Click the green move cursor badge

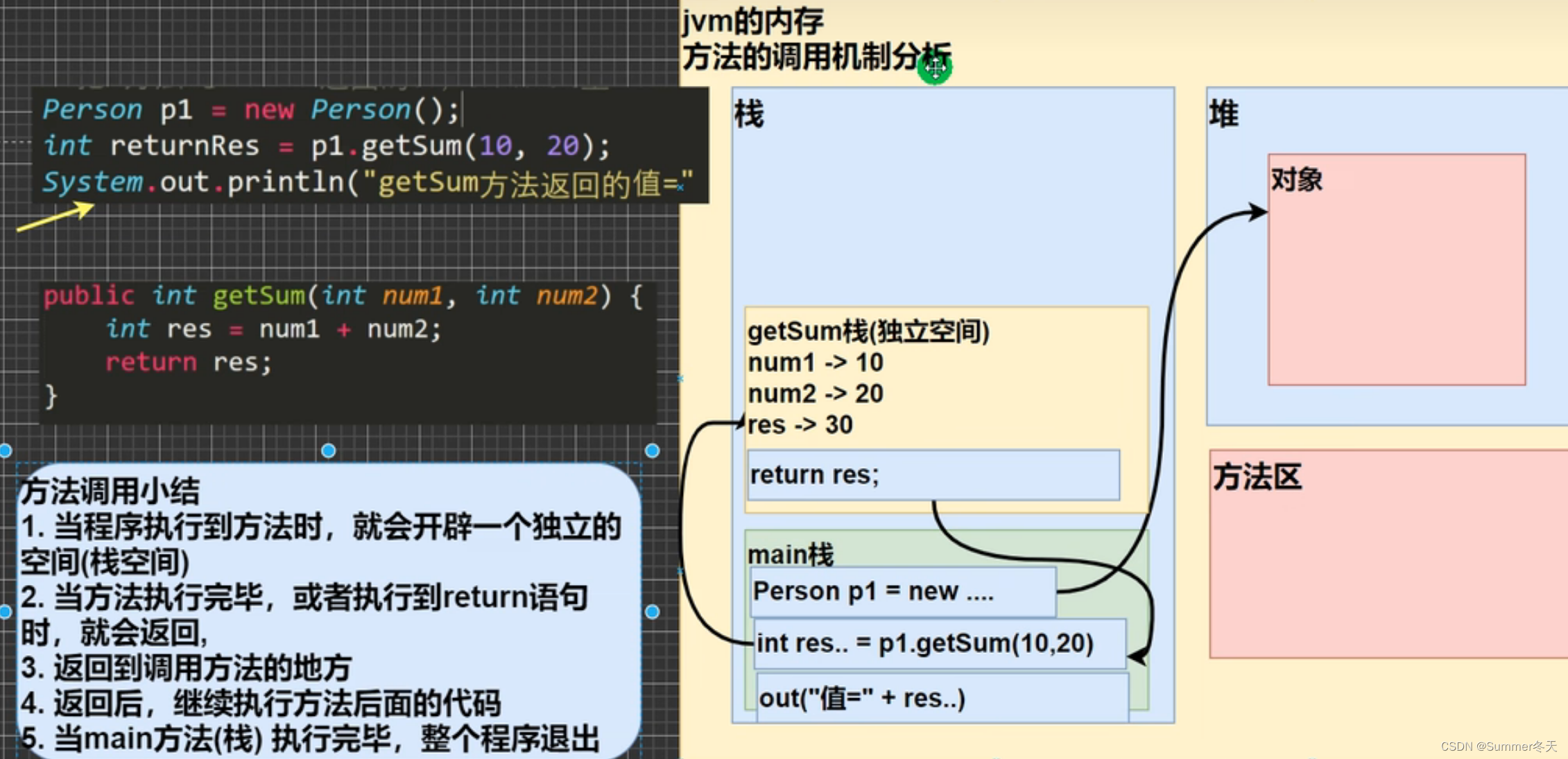coord(934,67)
